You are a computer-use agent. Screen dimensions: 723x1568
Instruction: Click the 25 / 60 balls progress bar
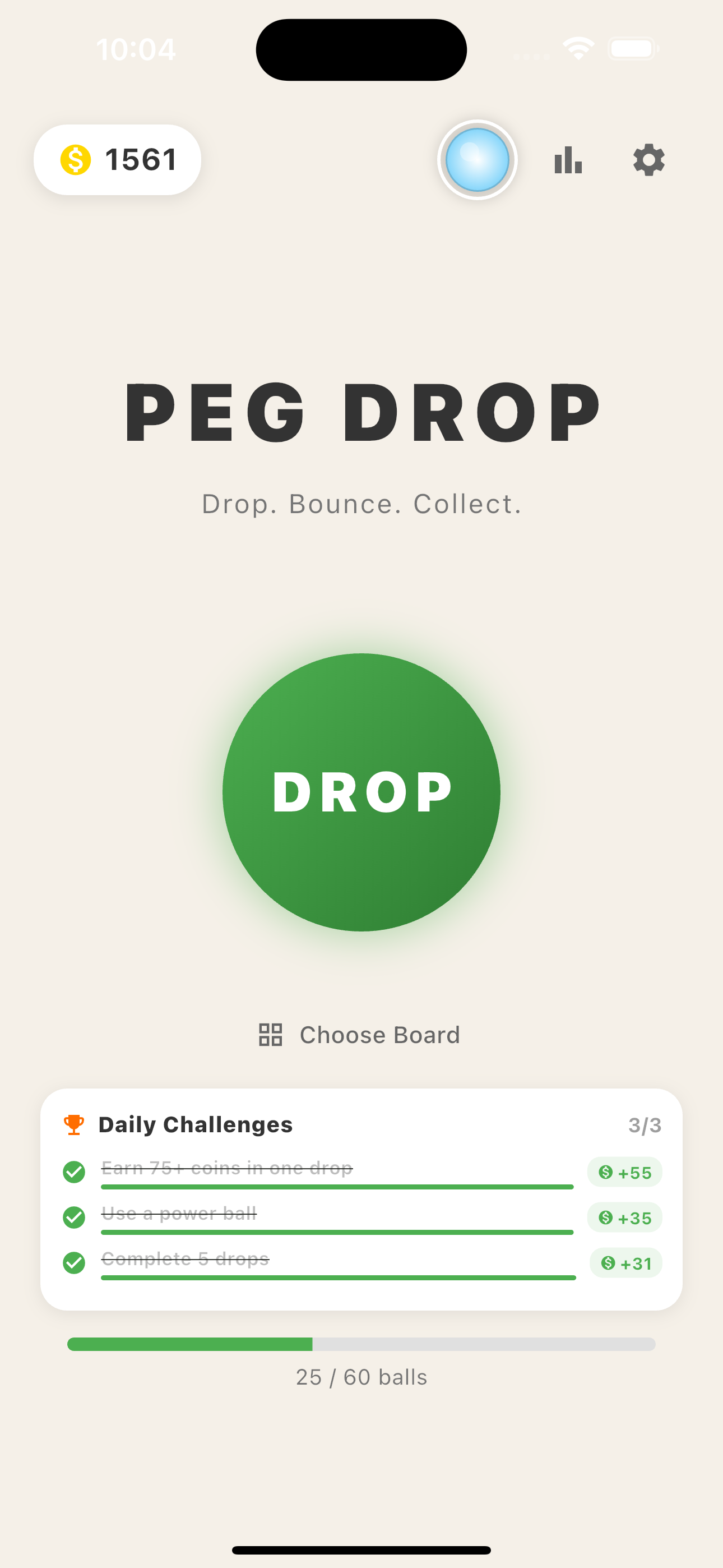(361, 1344)
